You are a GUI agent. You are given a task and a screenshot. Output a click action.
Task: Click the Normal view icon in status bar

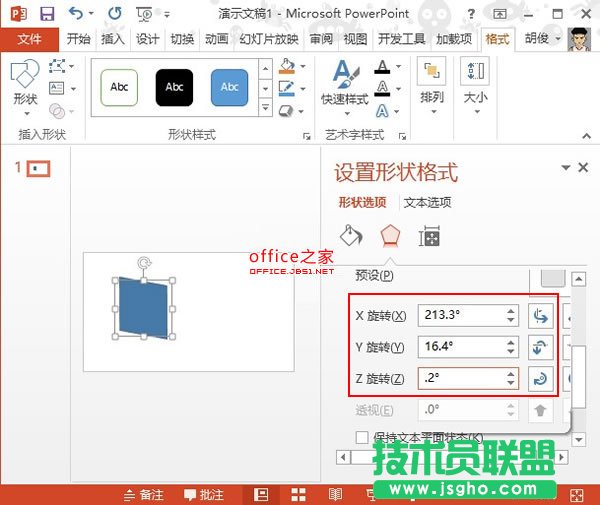[261, 495]
